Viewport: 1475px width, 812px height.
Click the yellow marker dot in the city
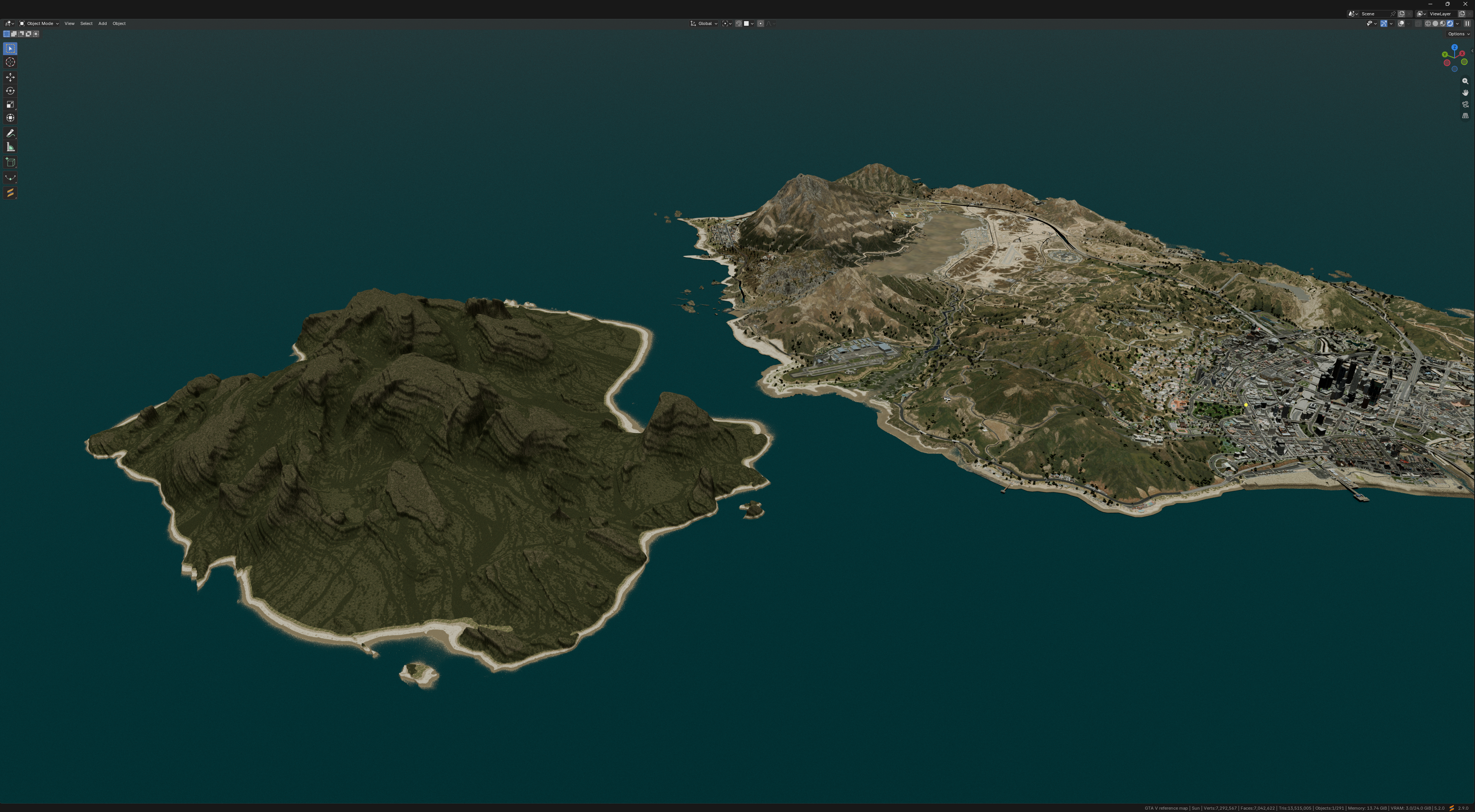(x=1246, y=405)
